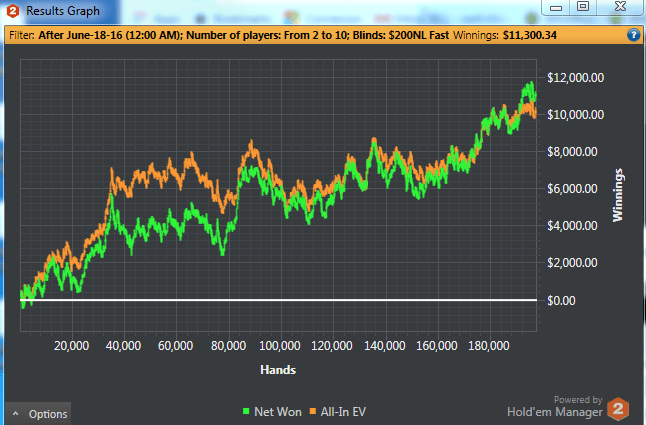Click the white $0.00 baseline
Screen dimensions: 646x425
[279, 300]
